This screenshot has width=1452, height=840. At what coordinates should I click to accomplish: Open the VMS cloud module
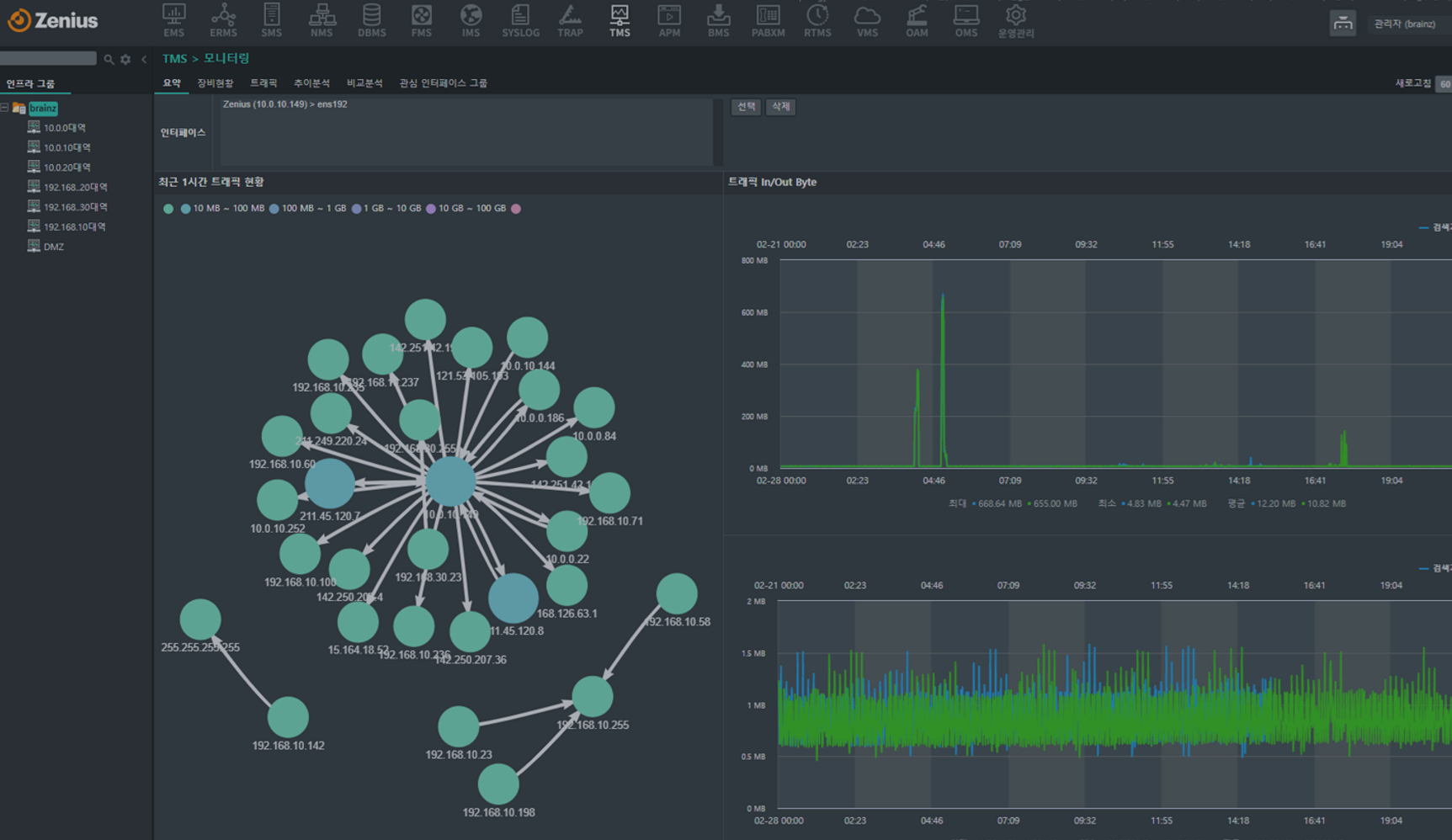click(867, 20)
